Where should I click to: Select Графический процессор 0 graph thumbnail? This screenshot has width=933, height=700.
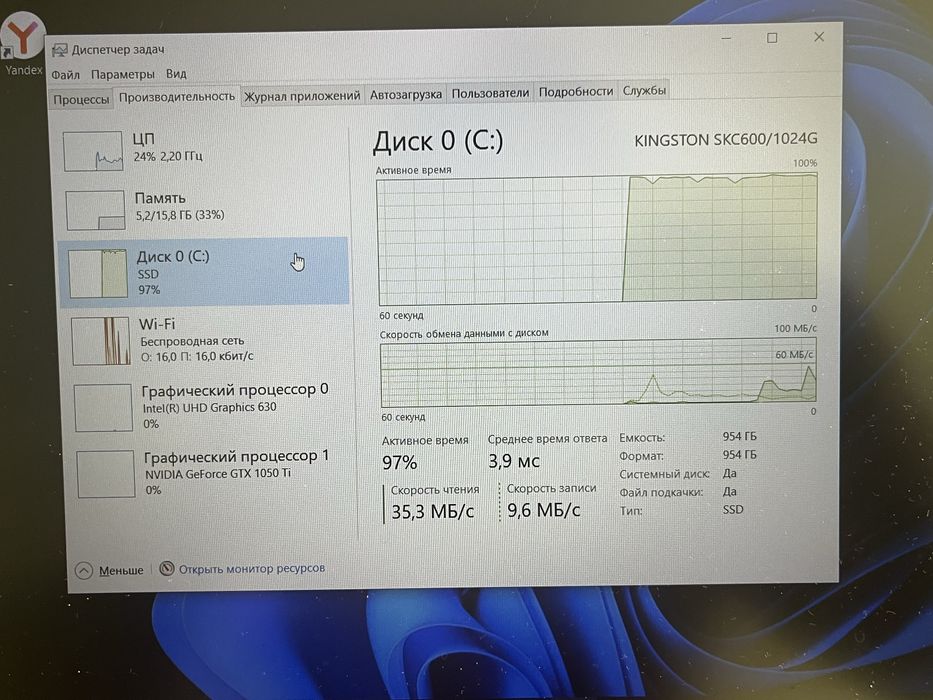coord(104,408)
